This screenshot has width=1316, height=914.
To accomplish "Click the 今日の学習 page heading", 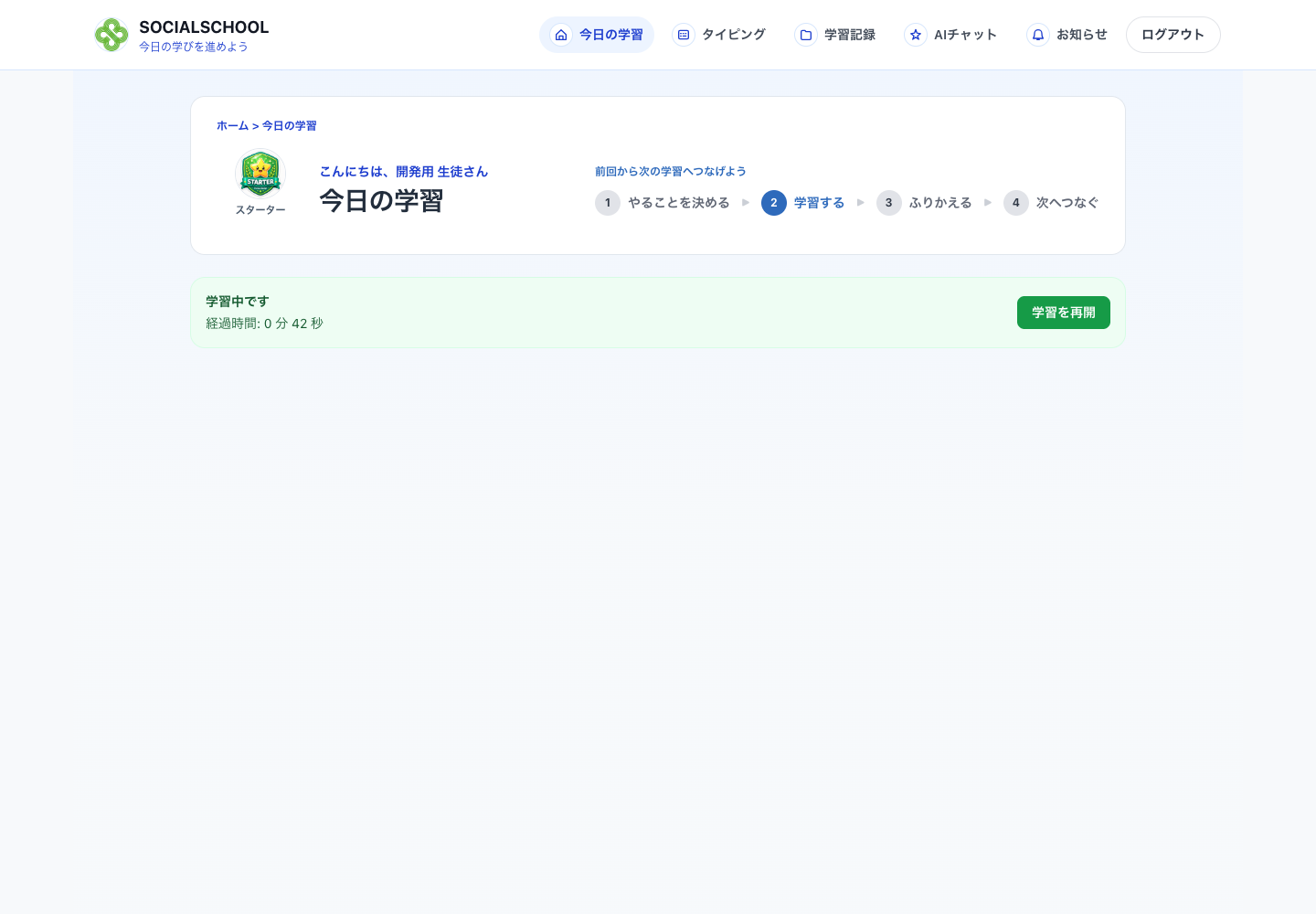I will pos(381,201).
